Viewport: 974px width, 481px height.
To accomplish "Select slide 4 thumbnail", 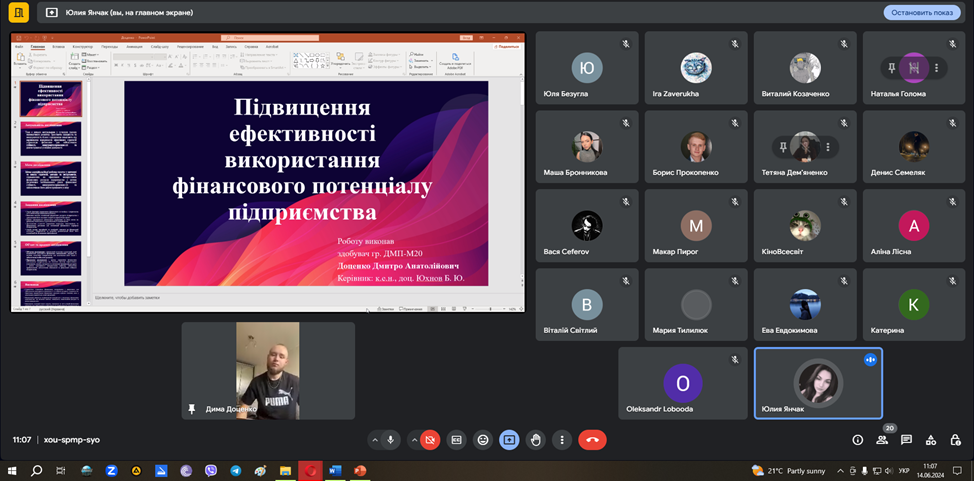I will tap(50, 218).
